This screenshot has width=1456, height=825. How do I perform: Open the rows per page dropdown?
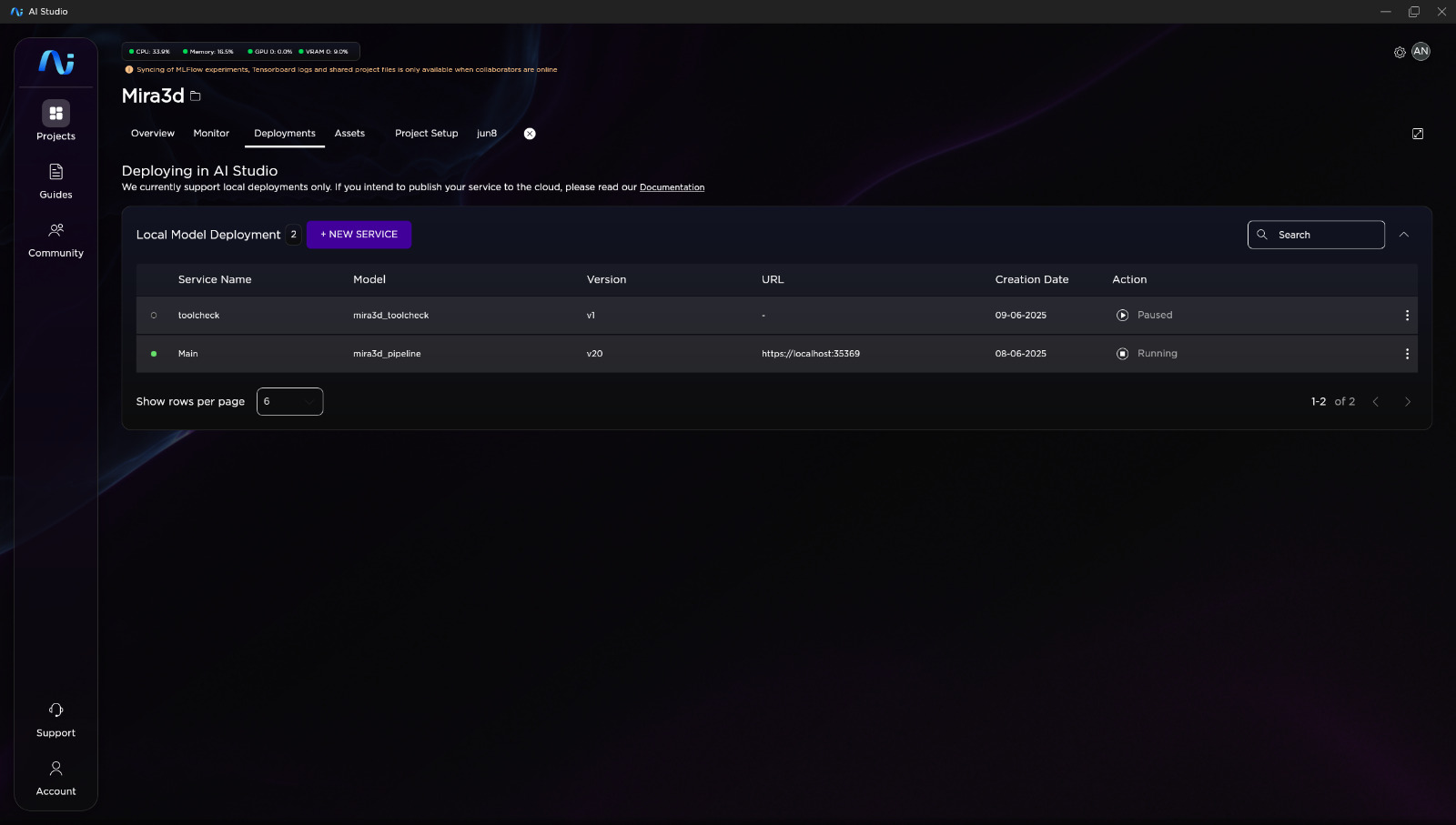click(x=289, y=401)
